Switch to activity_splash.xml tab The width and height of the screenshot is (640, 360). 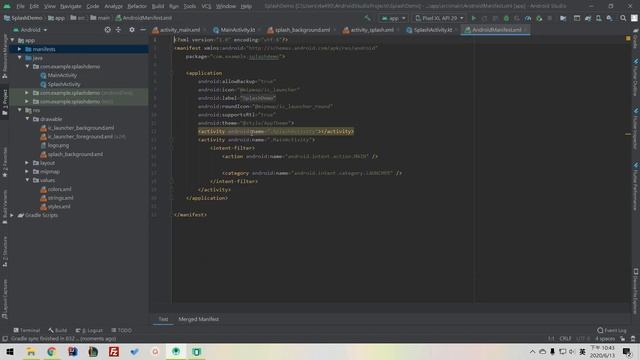click(x=372, y=30)
